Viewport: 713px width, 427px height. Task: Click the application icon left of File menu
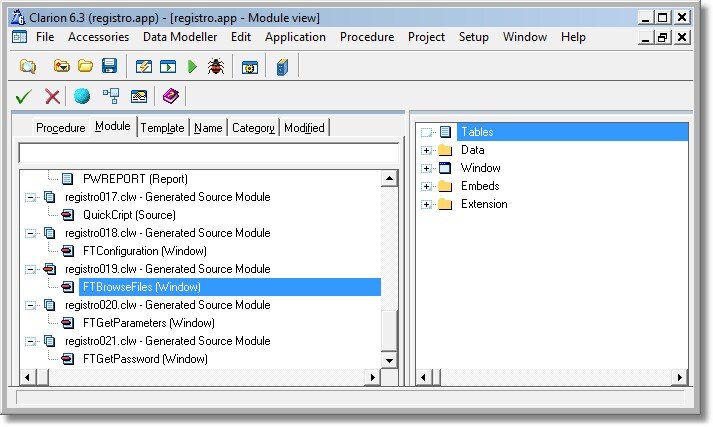(20, 37)
